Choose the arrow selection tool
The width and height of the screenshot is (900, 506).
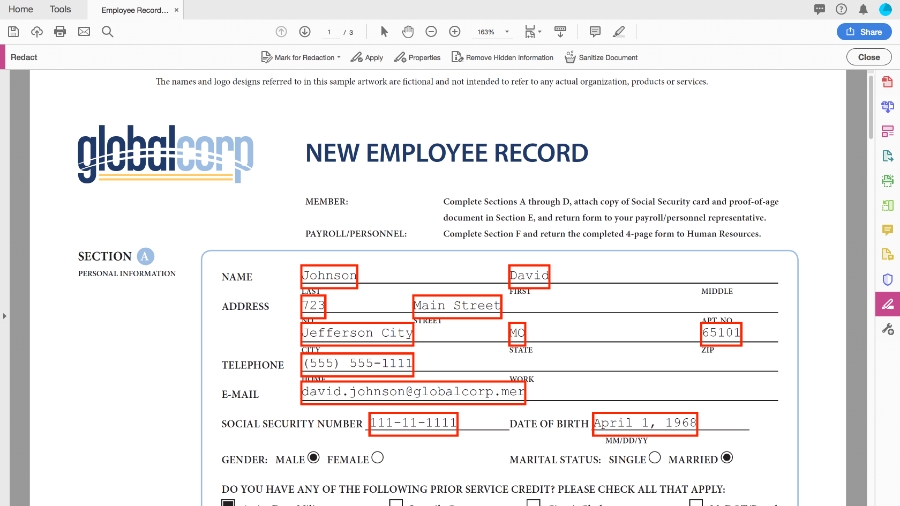pos(384,32)
